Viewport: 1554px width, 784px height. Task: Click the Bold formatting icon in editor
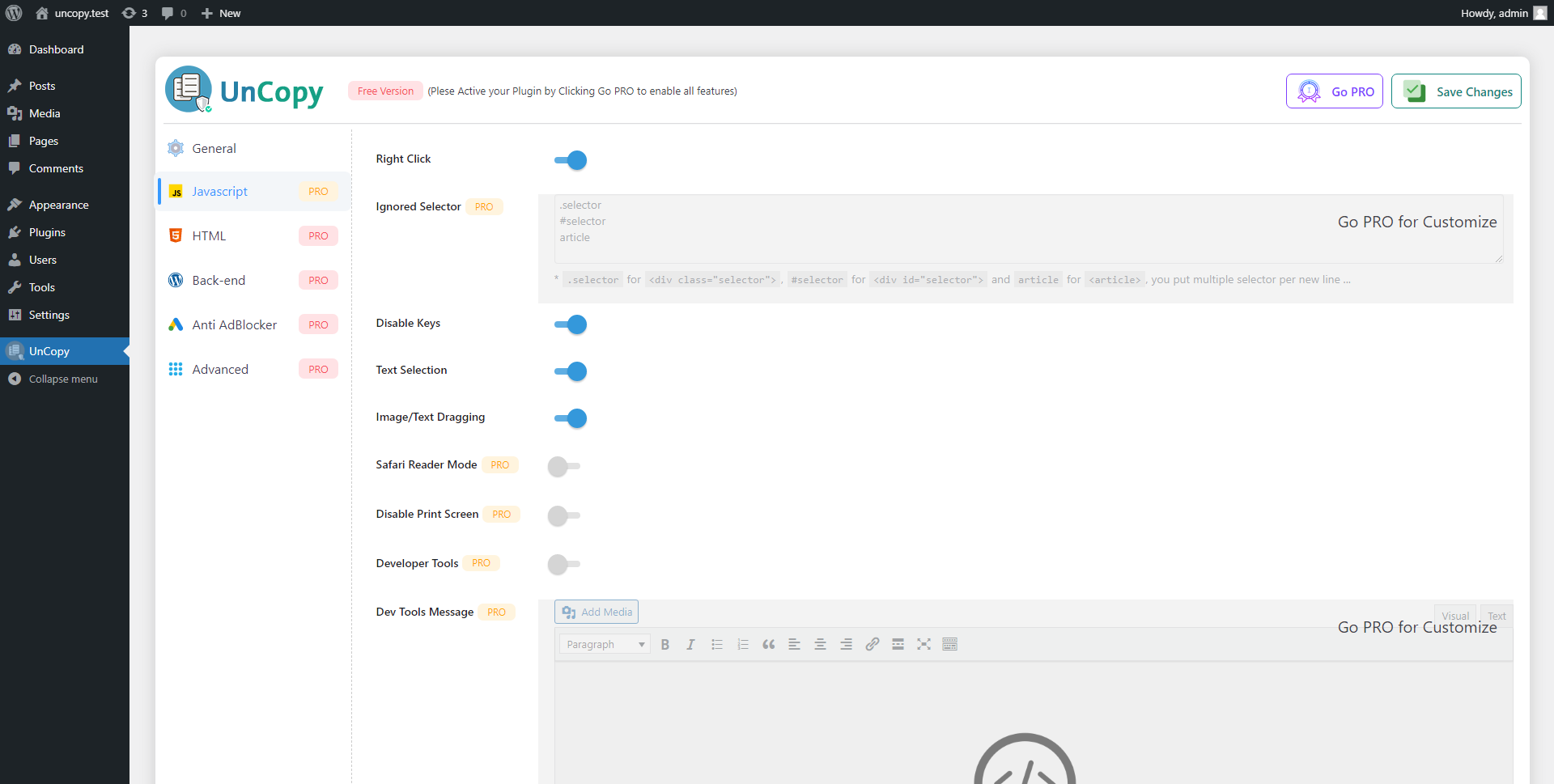[664, 645]
